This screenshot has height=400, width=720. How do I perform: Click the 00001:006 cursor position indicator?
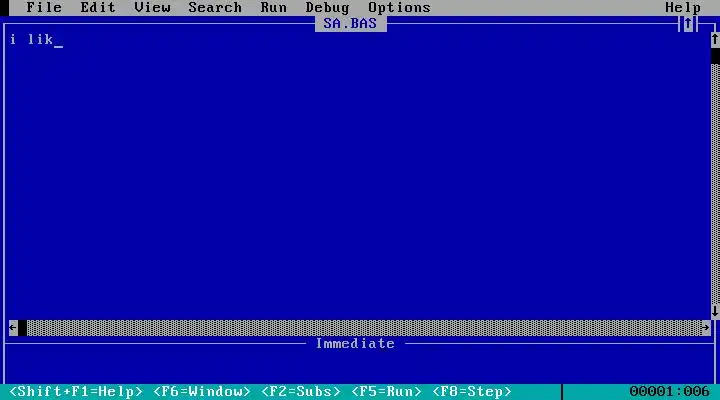click(x=669, y=392)
